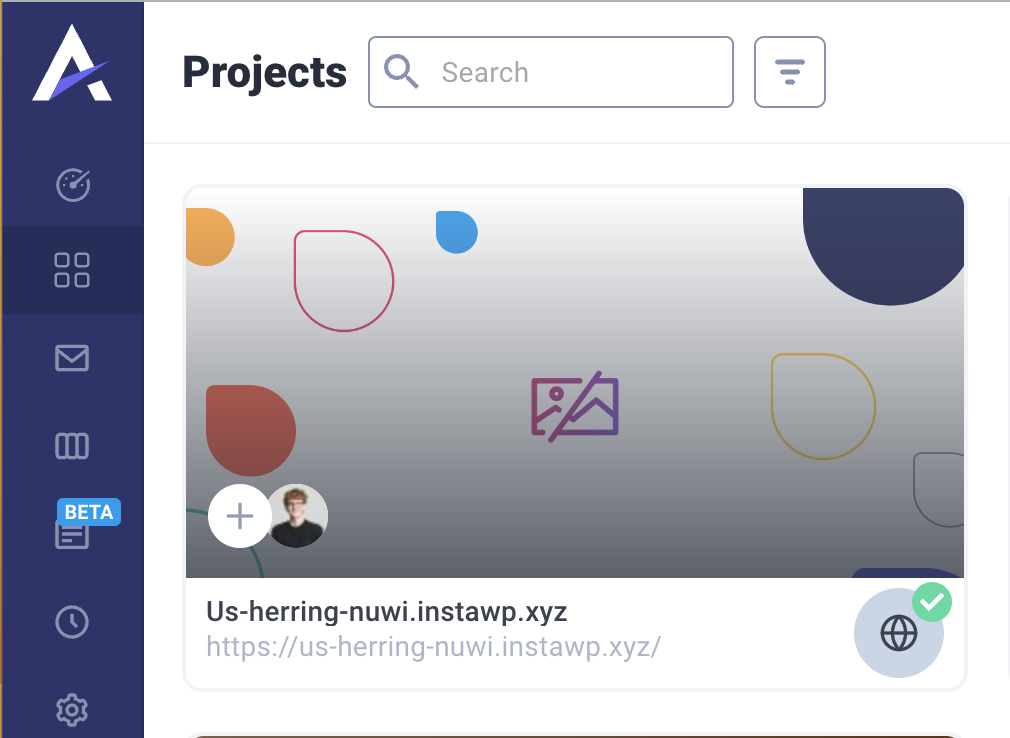
Task: Open the clock time tracking icon
Action: tap(72, 622)
